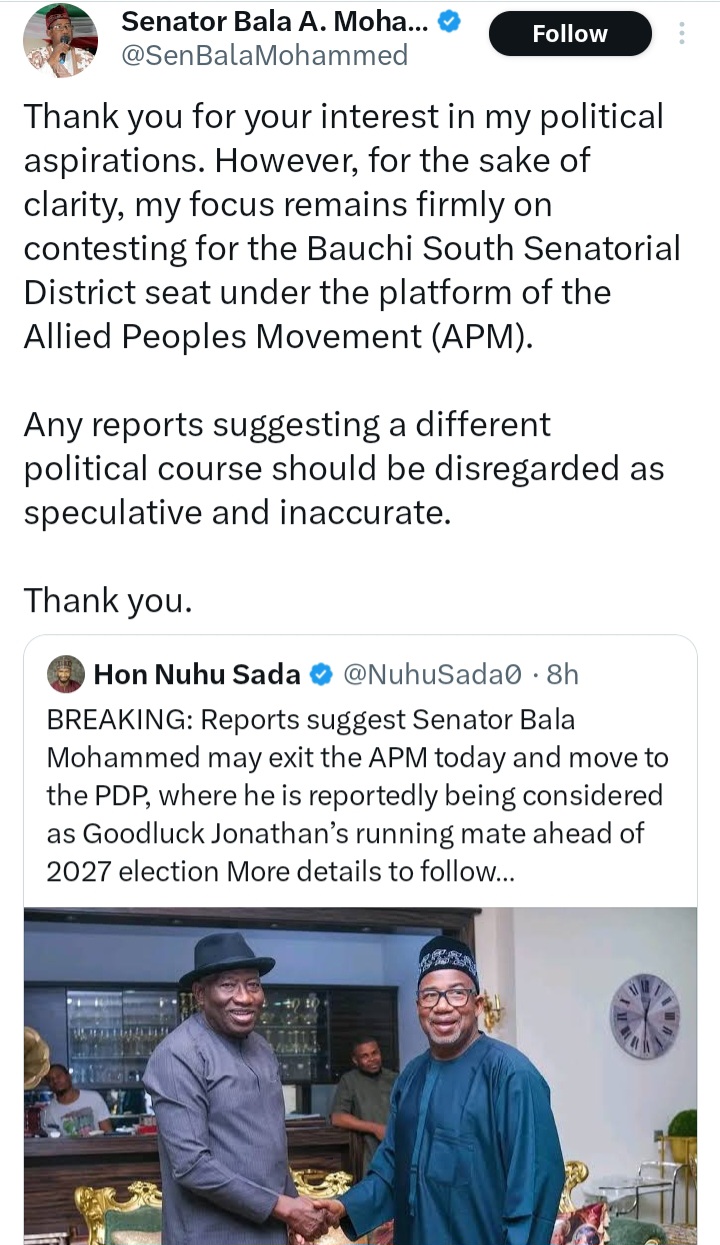This screenshot has height=1245, width=720.
Task: Follow Senator Bala A. Mohammed
Action: point(570,34)
